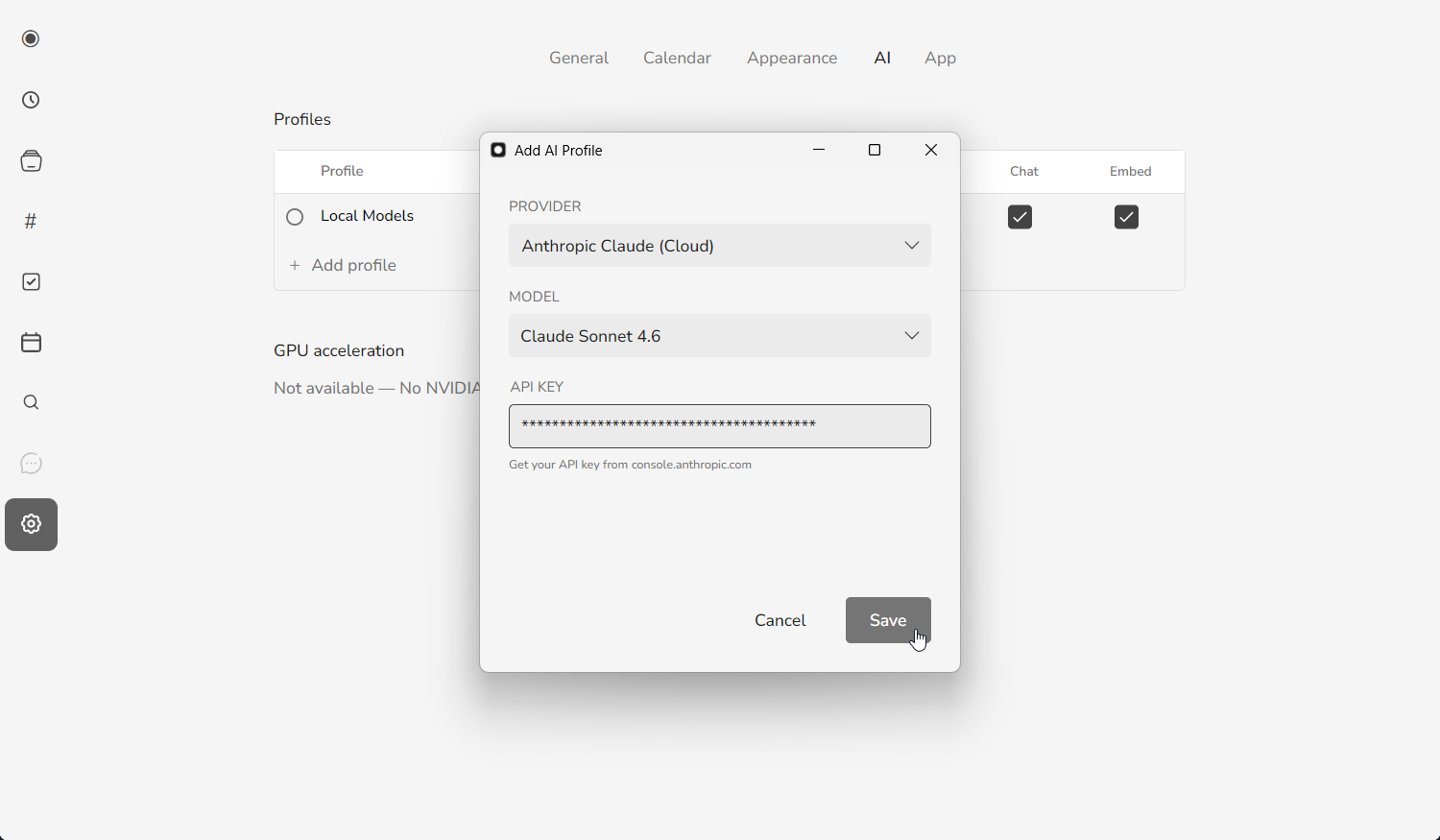This screenshot has height=840, width=1440.
Task: Toggle the Embed checkbox for Local Models
Action: (x=1127, y=218)
